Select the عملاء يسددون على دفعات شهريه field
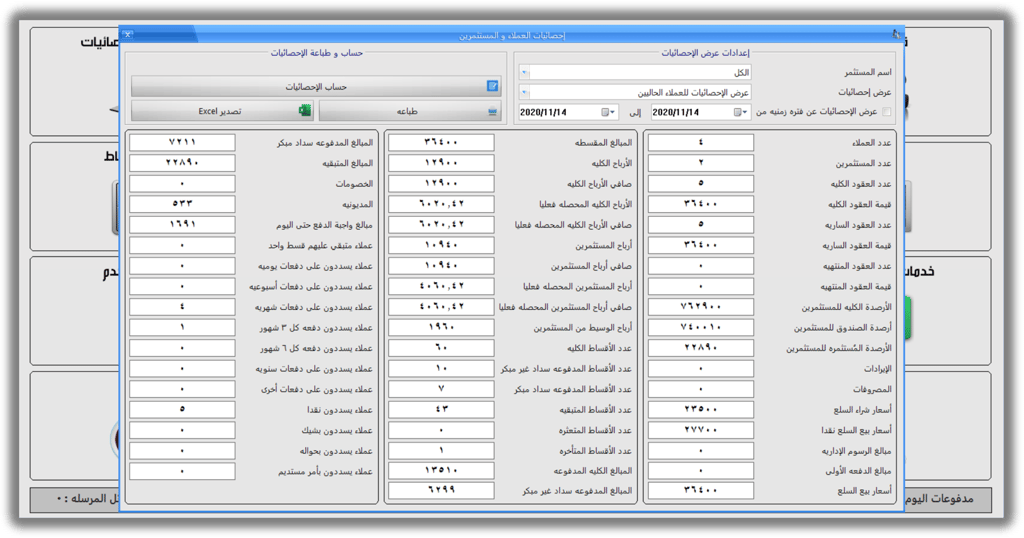 tap(182, 306)
